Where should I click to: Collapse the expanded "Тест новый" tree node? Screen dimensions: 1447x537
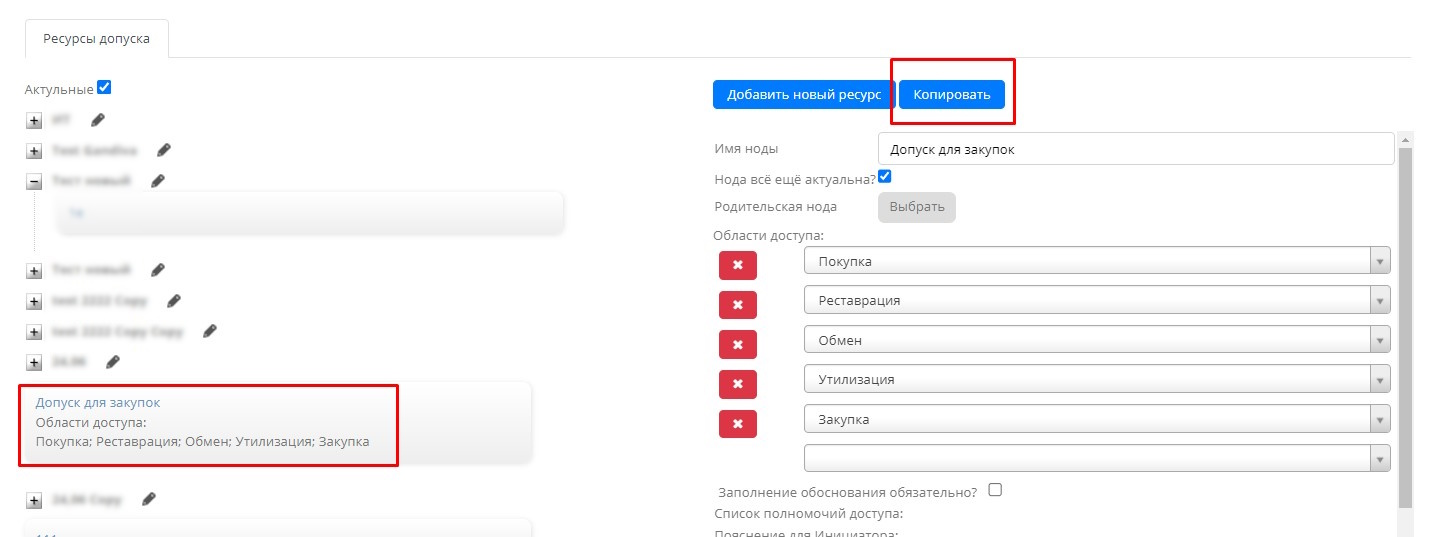coord(34,182)
